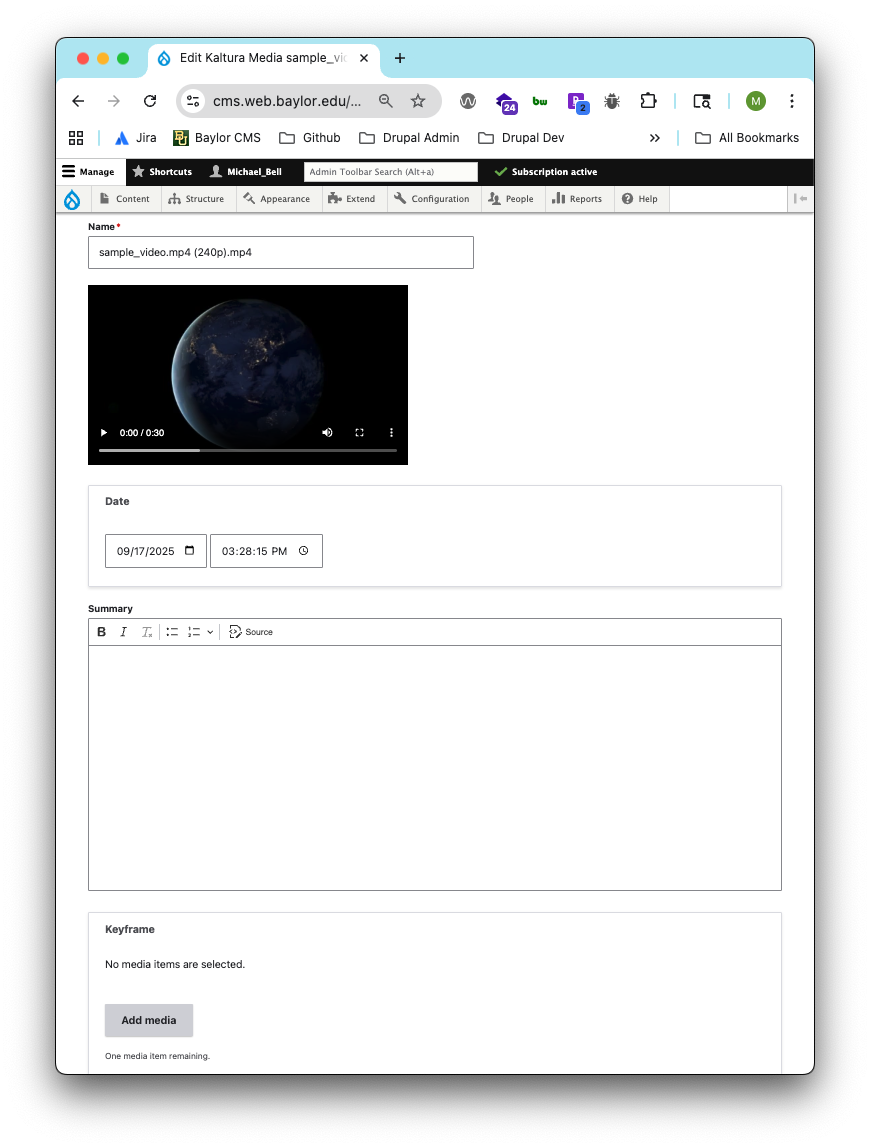Viewport: 870px width, 1148px height.
Task: Expand the numbered list style dropdown arrow
Action: click(x=210, y=632)
